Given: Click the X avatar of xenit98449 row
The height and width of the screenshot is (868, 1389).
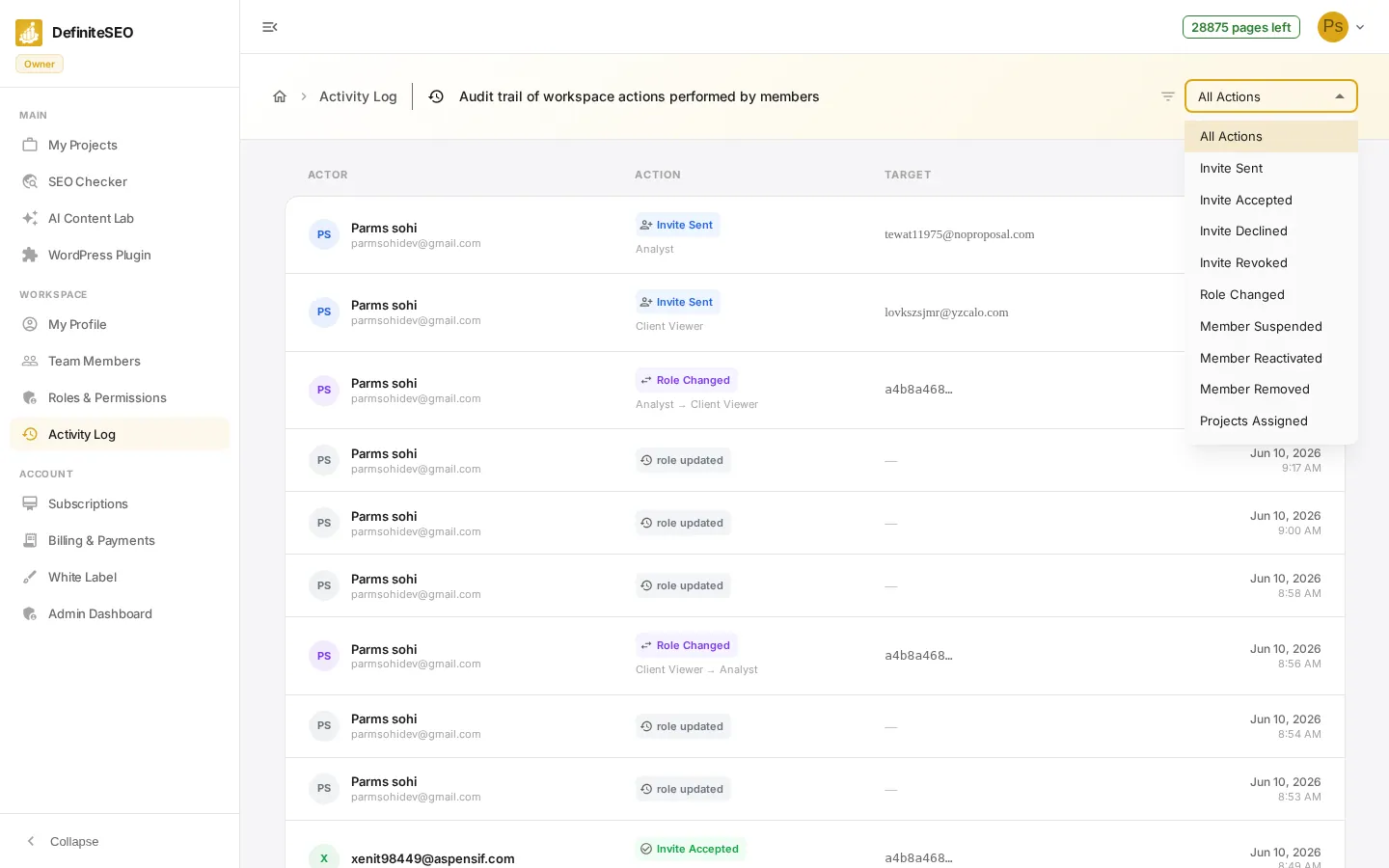Looking at the screenshot, I should 324,856.
